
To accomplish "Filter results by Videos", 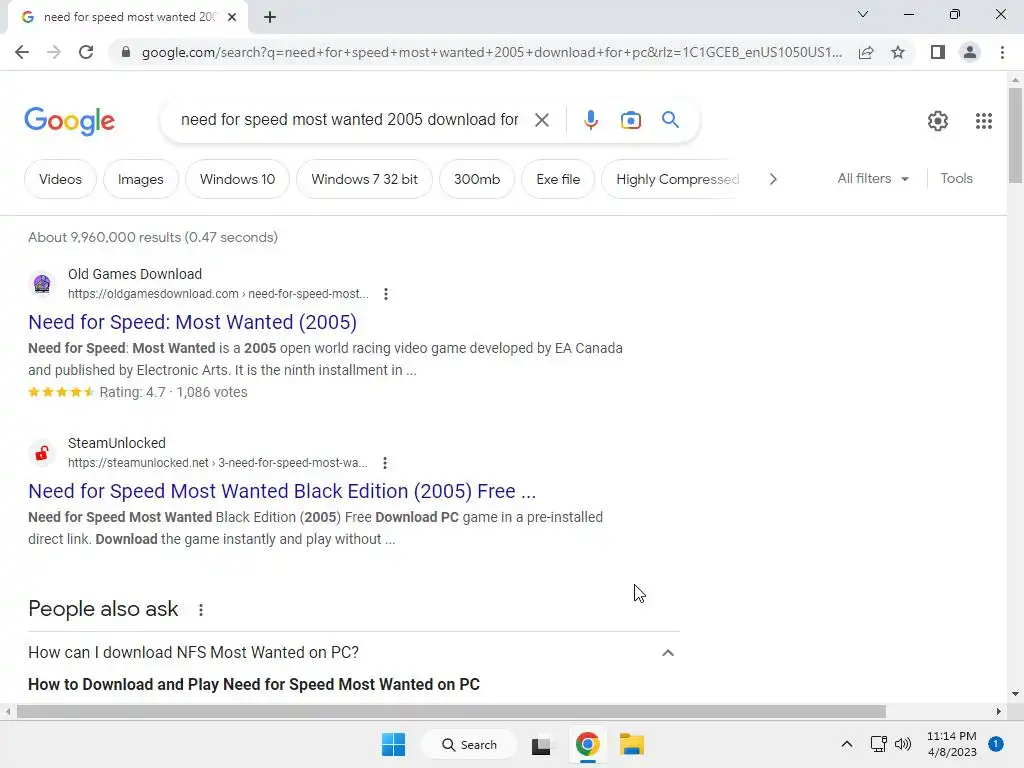I will [x=60, y=179].
